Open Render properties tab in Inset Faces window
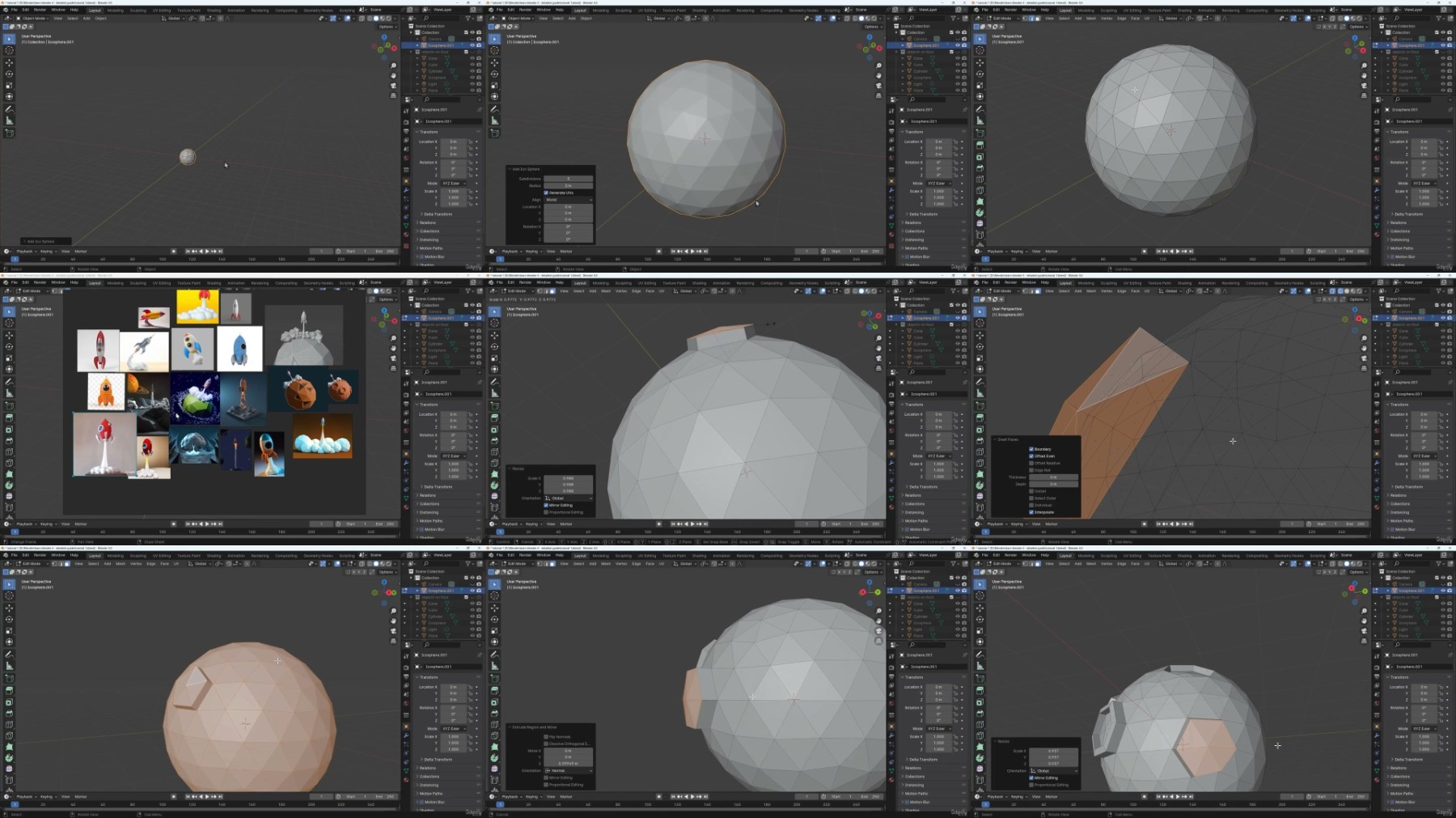1456x818 pixels. tap(1377, 395)
